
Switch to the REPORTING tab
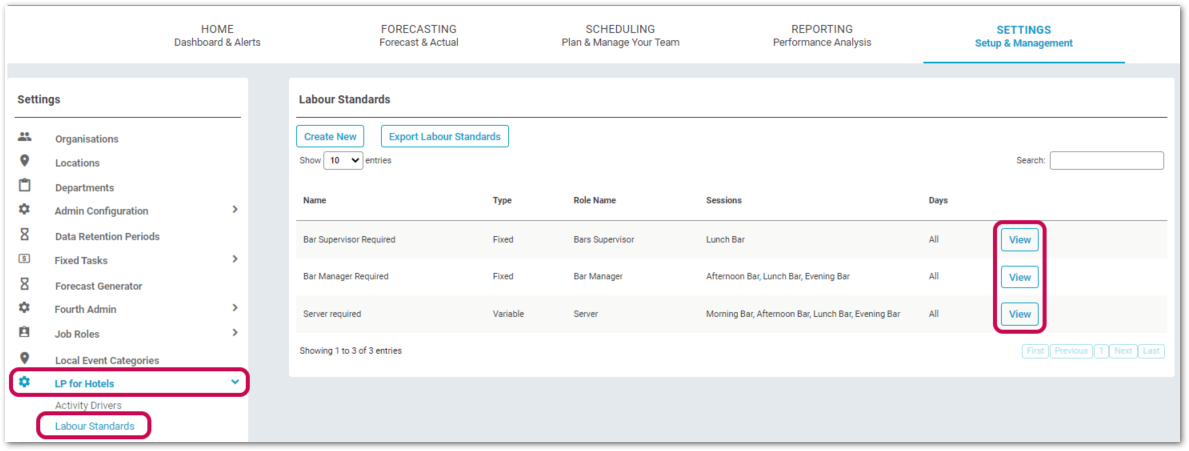822,36
